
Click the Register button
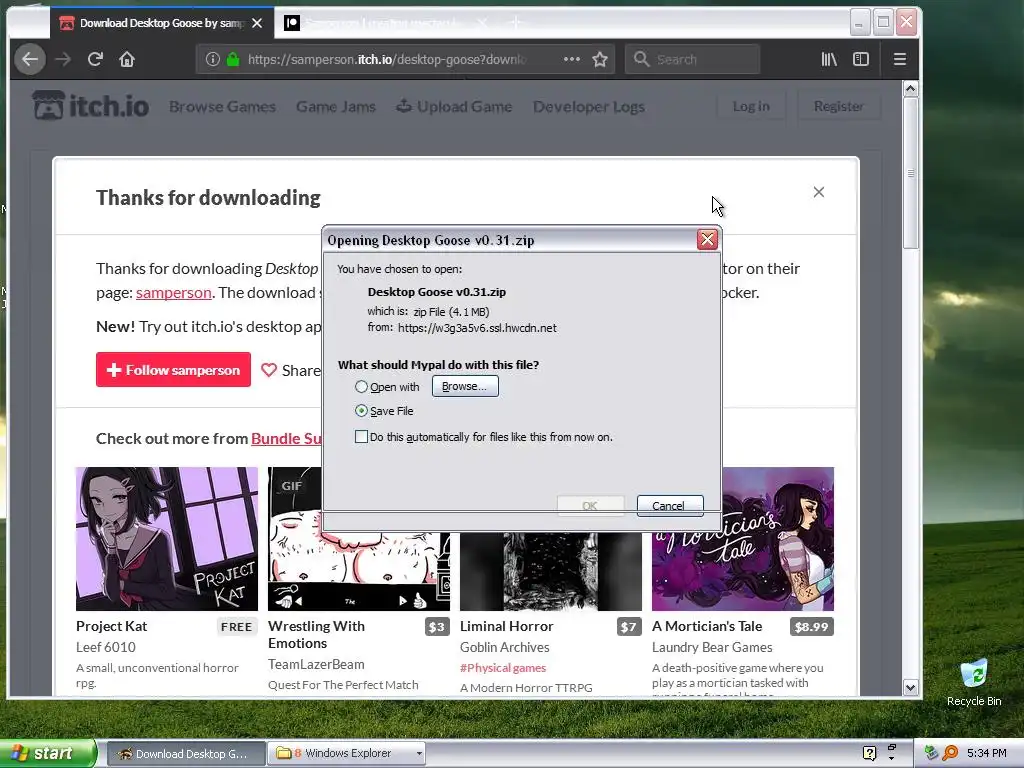[839, 106]
